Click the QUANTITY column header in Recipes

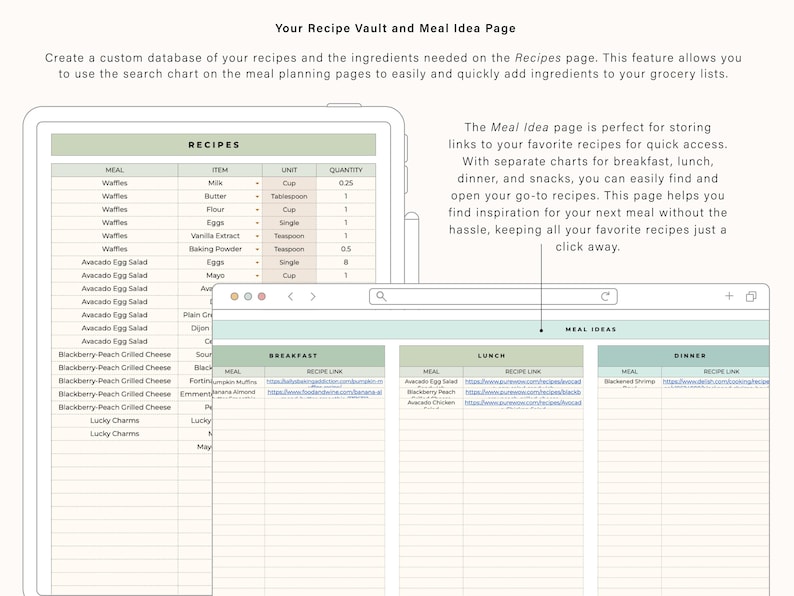click(x=346, y=170)
